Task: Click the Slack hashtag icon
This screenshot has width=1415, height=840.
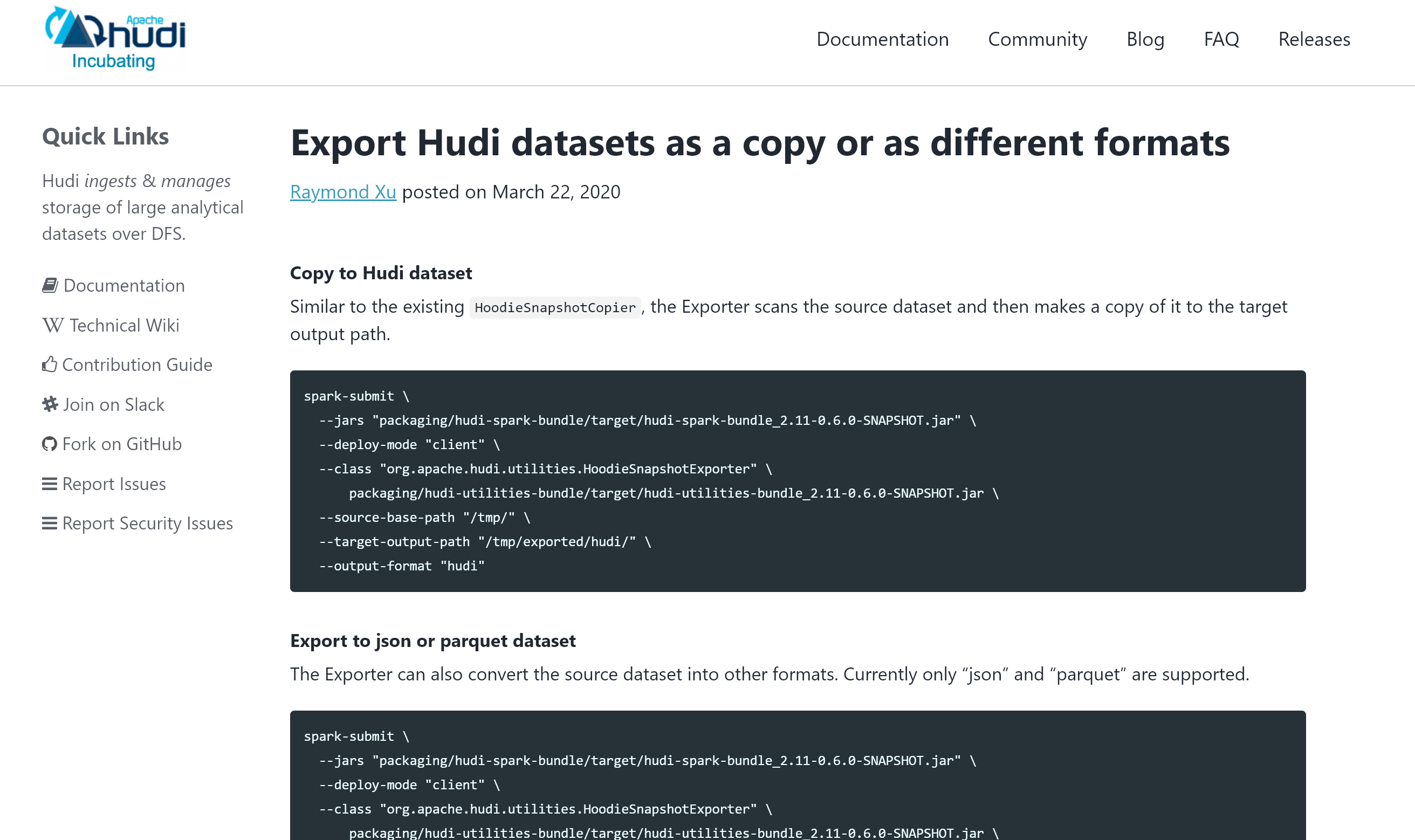Action: pyautogui.click(x=50, y=404)
